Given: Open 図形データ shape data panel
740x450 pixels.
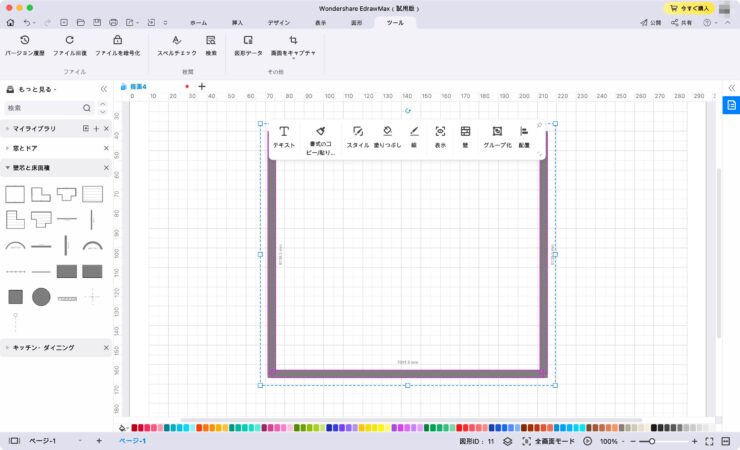Looking at the screenshot, I should click(248, 45).
